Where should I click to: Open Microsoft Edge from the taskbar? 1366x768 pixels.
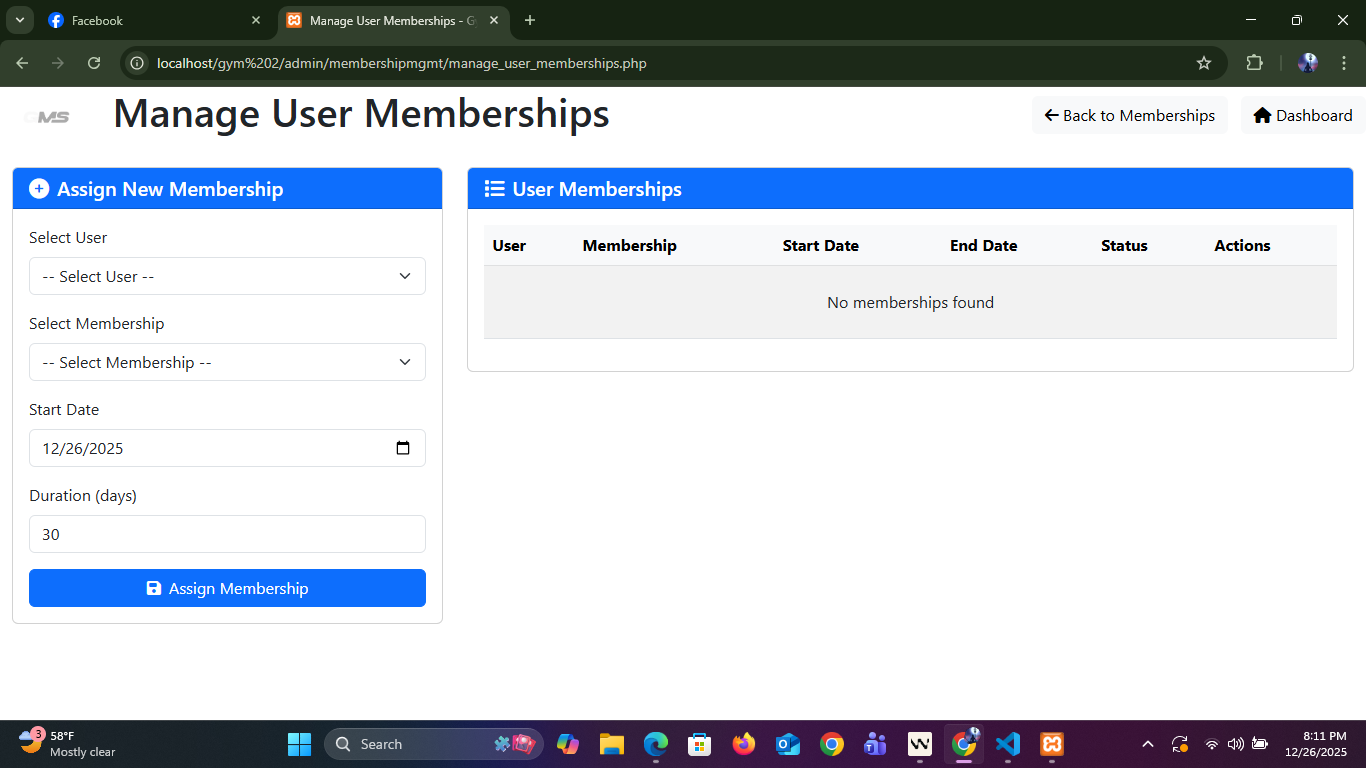(655, 744)
